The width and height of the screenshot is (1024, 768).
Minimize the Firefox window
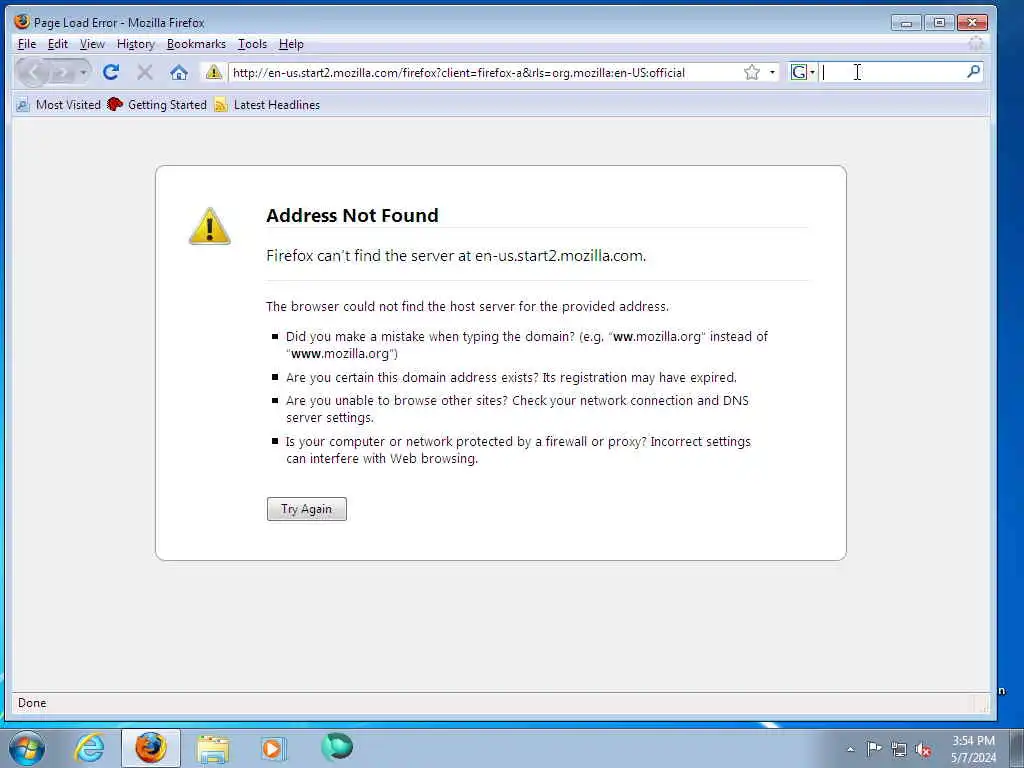(x=906, y=23)
